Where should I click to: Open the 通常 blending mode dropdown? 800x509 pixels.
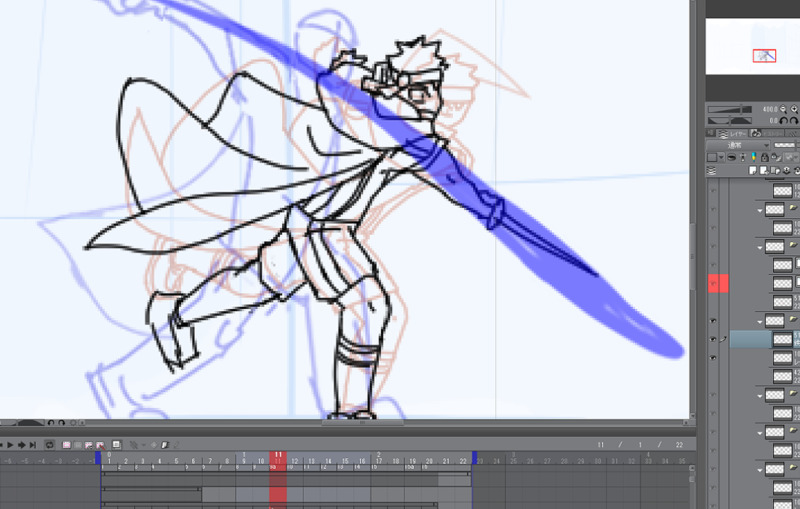click(738, 145)
